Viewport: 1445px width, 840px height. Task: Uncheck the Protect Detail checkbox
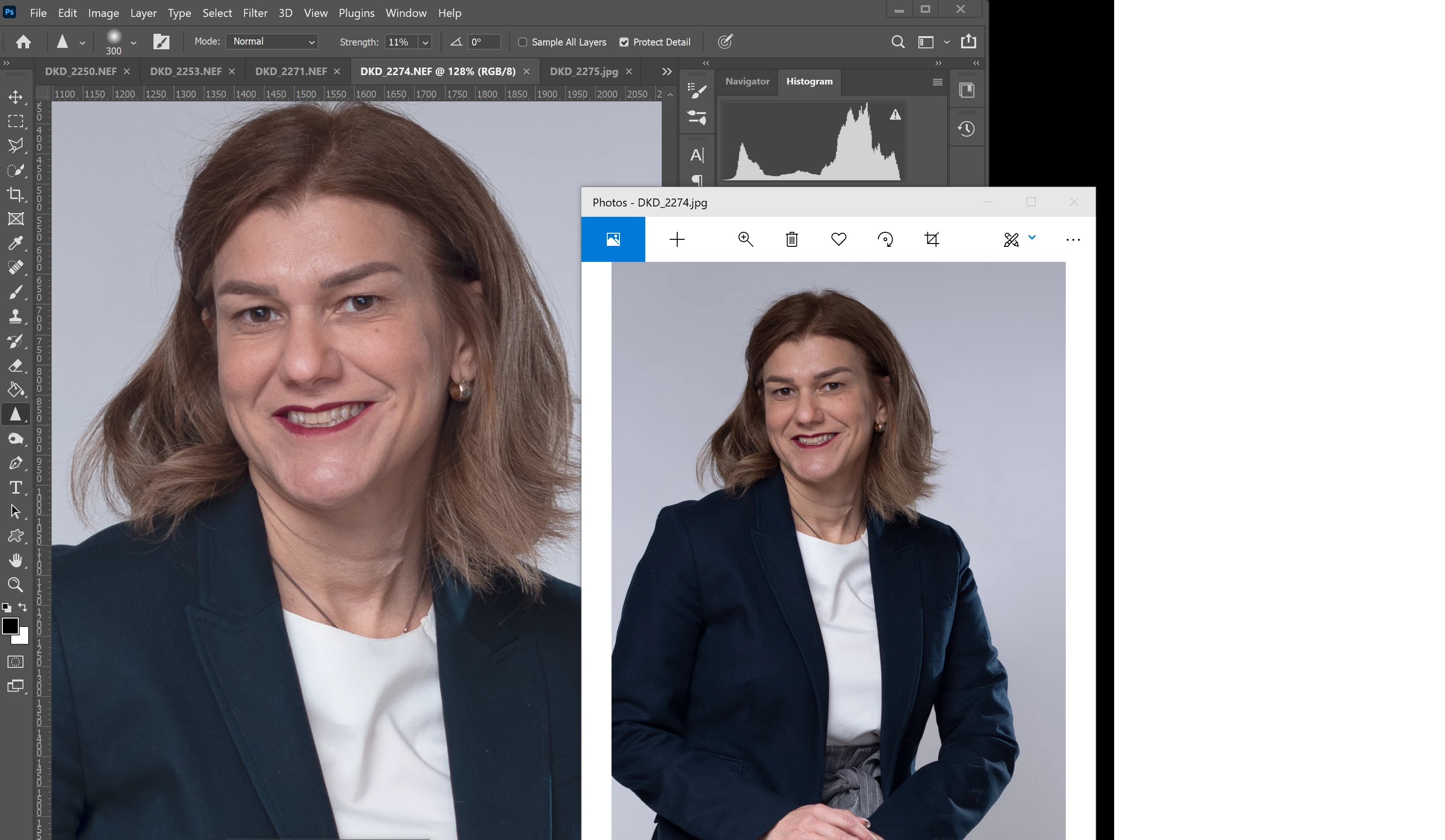(624, 42)
